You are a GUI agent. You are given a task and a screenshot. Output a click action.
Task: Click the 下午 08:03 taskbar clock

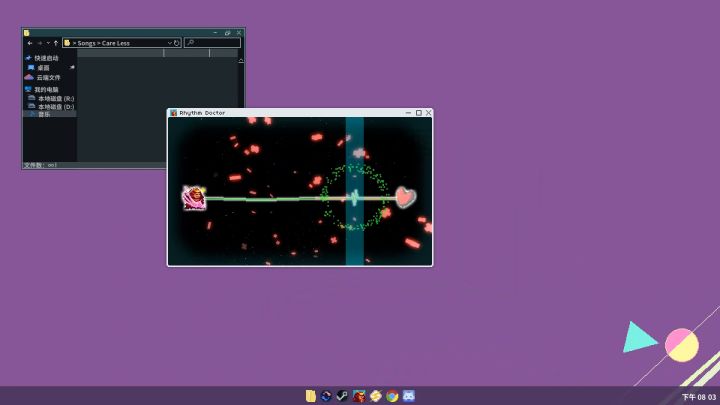click(698, 397)
